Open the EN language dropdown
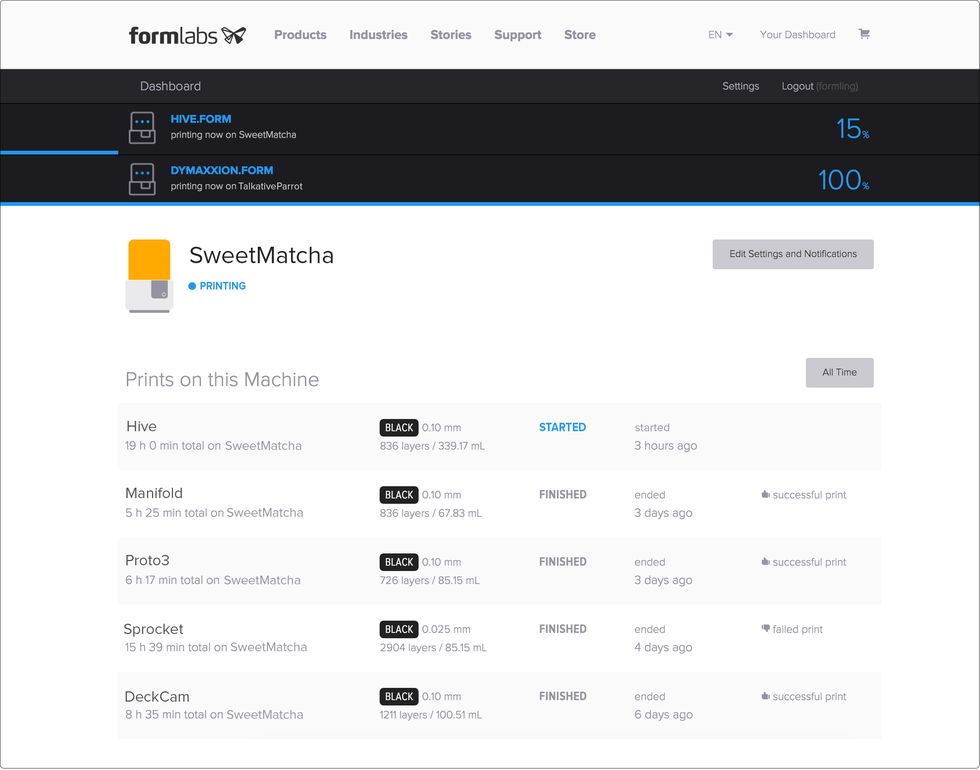980x770 pixels. tap(721, 34)
